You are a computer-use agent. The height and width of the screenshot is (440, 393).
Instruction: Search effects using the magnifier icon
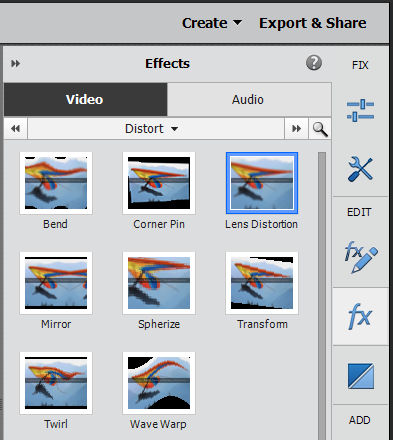coord(320,129)
